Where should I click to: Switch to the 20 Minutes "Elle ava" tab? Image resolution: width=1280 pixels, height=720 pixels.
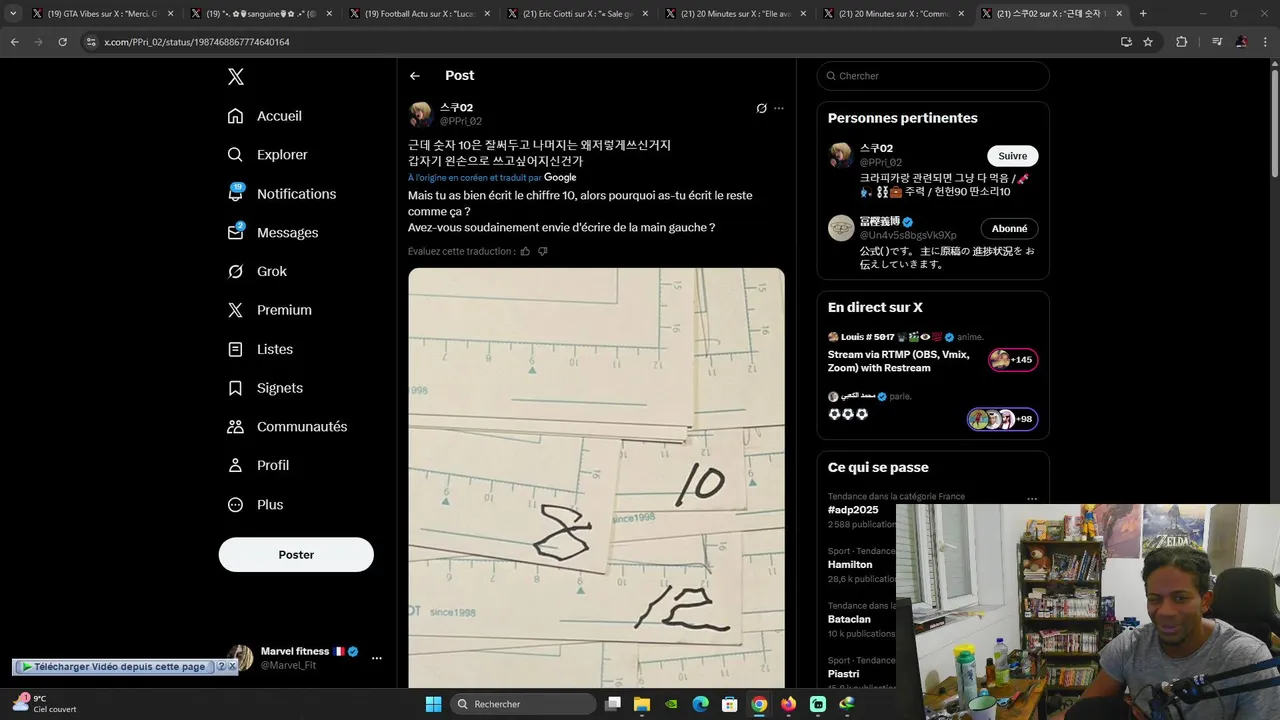[734, 14]
